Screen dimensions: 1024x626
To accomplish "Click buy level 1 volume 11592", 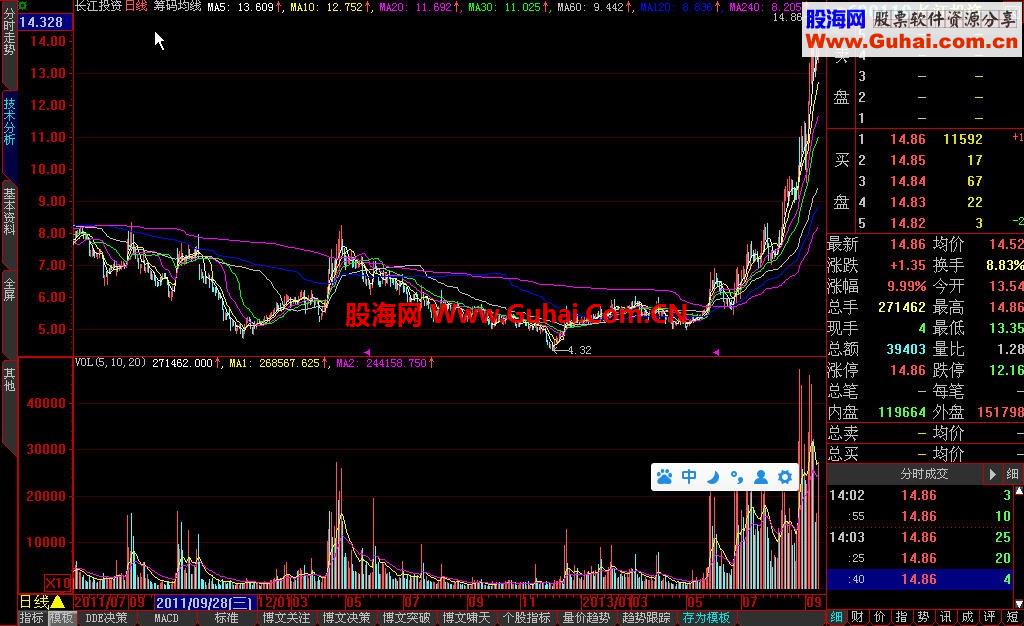I will coord(963,139).
